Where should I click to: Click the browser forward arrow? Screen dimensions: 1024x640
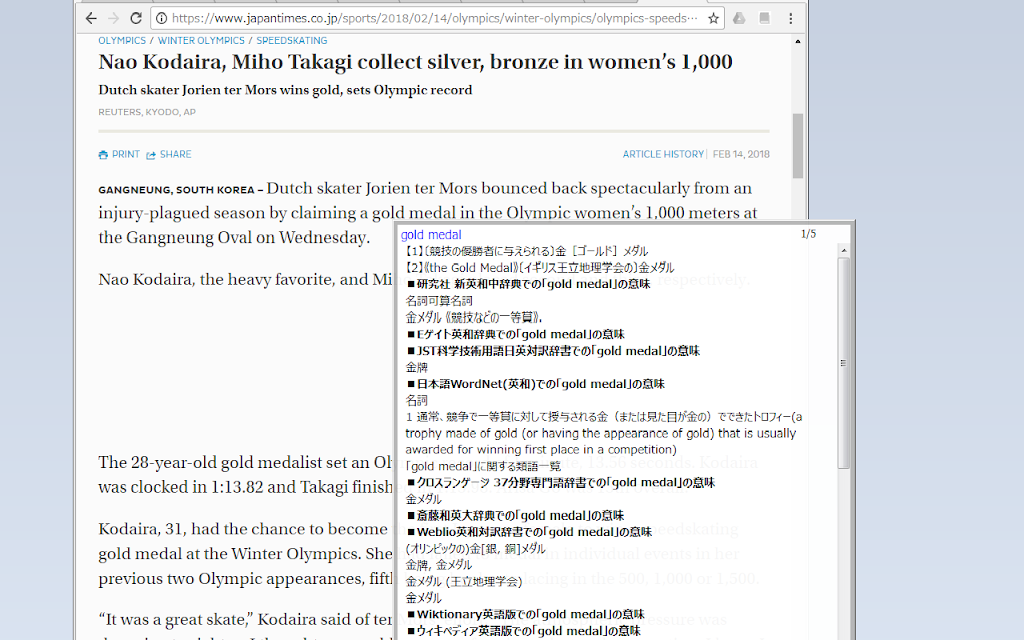tap(114, 18)
